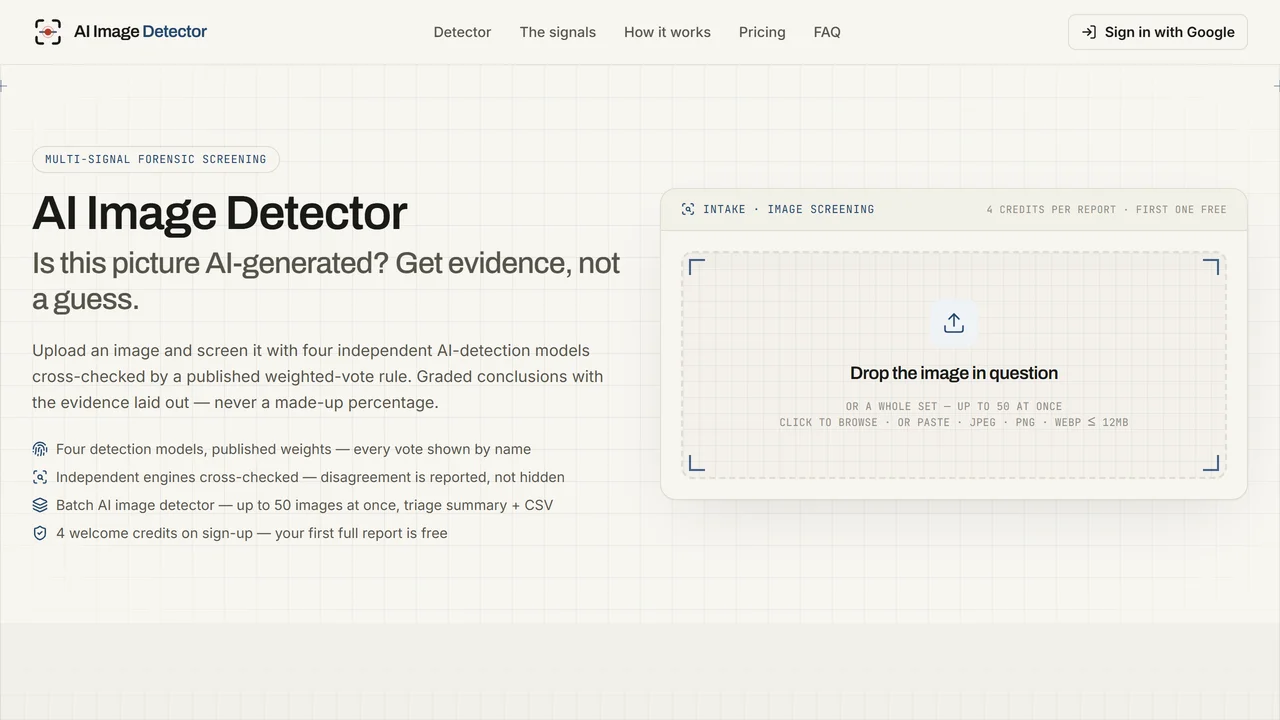Click the scan icon beside Independent engines
This screenshot has height=720, width=1280.
coord(40,477)
